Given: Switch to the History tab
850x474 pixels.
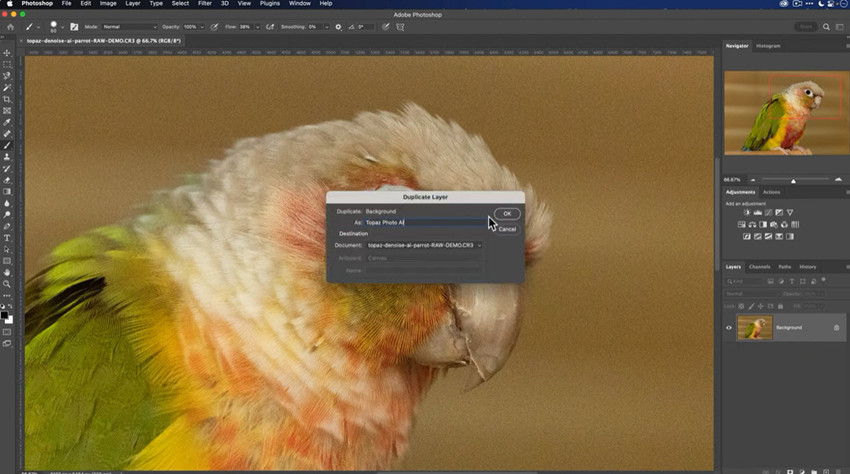Looking at the screenshot, I should point(807,267).
